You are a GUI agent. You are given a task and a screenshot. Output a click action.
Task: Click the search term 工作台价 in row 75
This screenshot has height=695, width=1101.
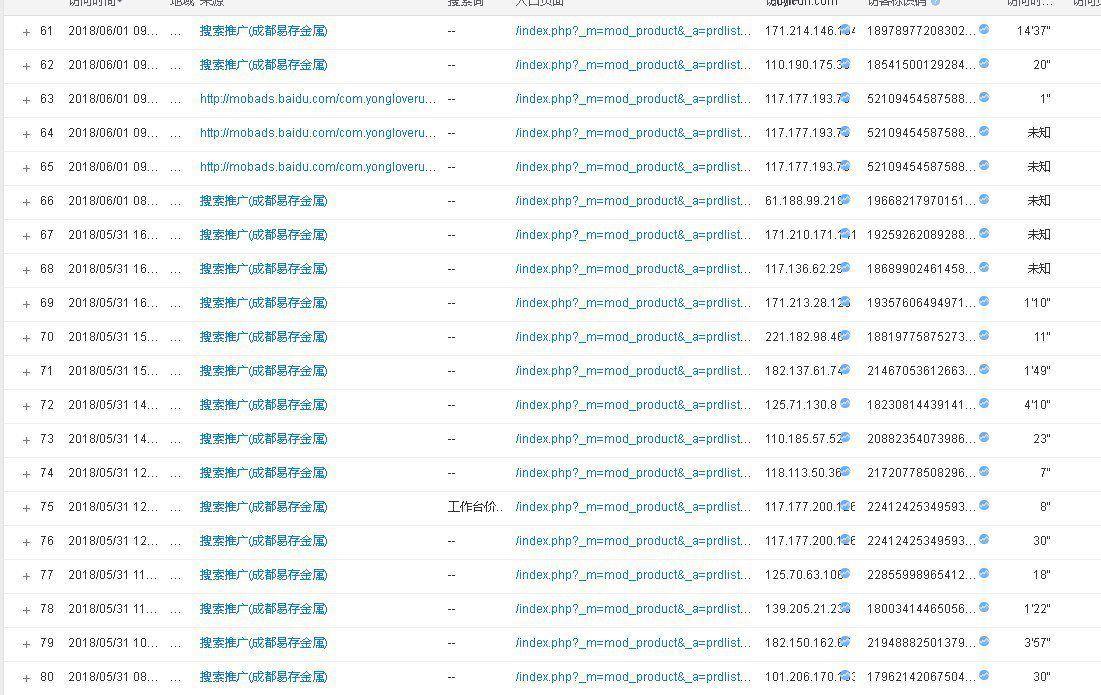click(x=475, y=507)
